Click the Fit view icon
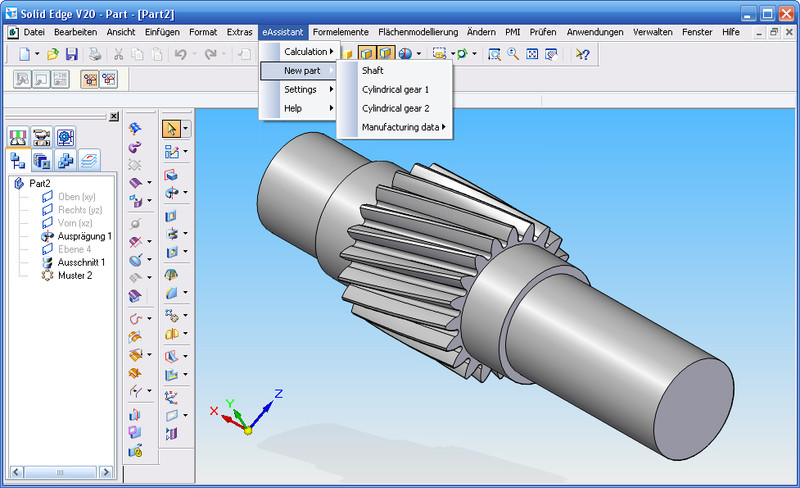The image size is (800, 488). 532,53
